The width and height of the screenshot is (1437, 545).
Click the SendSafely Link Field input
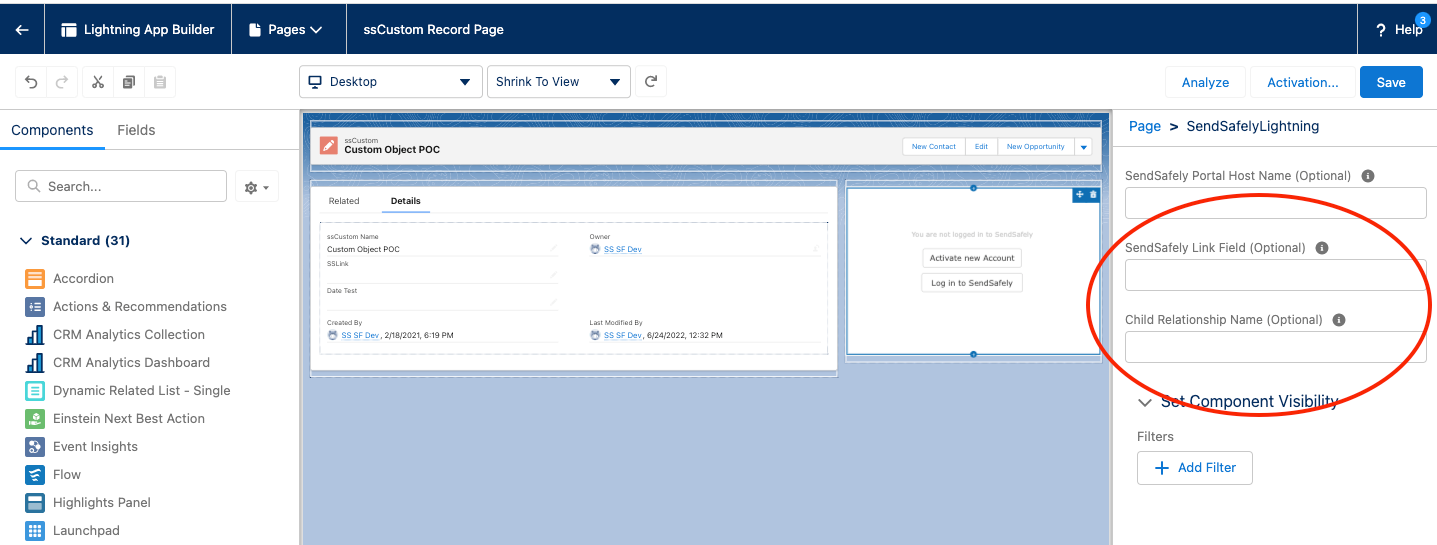(x=1275, y=275)
